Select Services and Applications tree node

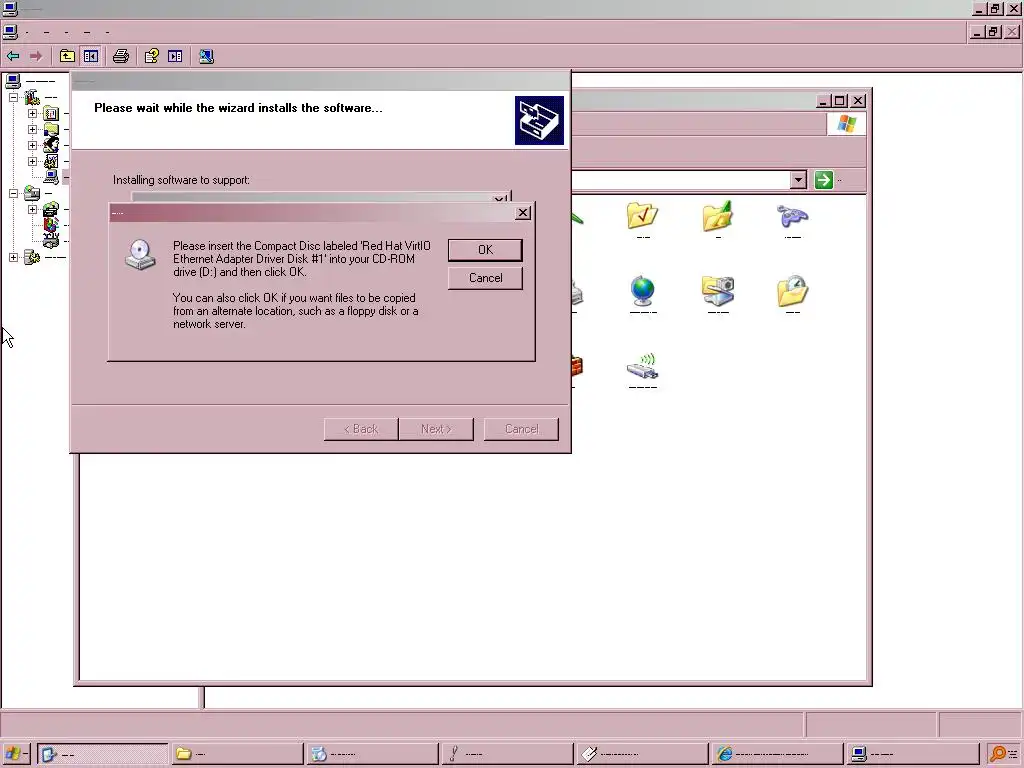click(44, 257)
